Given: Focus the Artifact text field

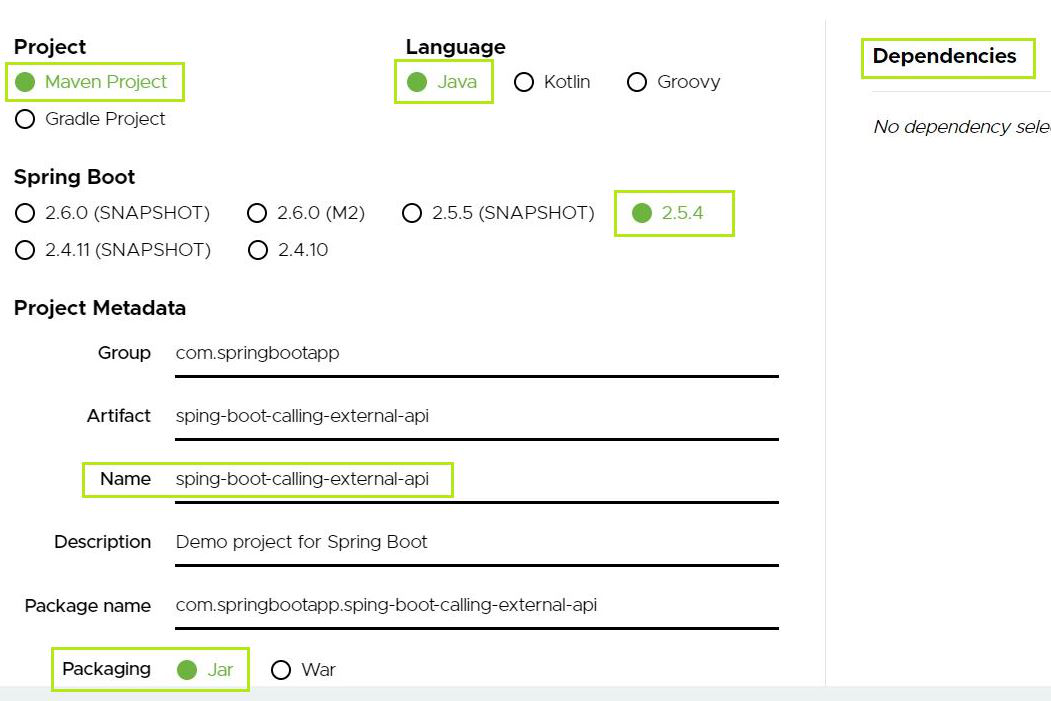Looking at the screenshot, I should coord(476,416).
